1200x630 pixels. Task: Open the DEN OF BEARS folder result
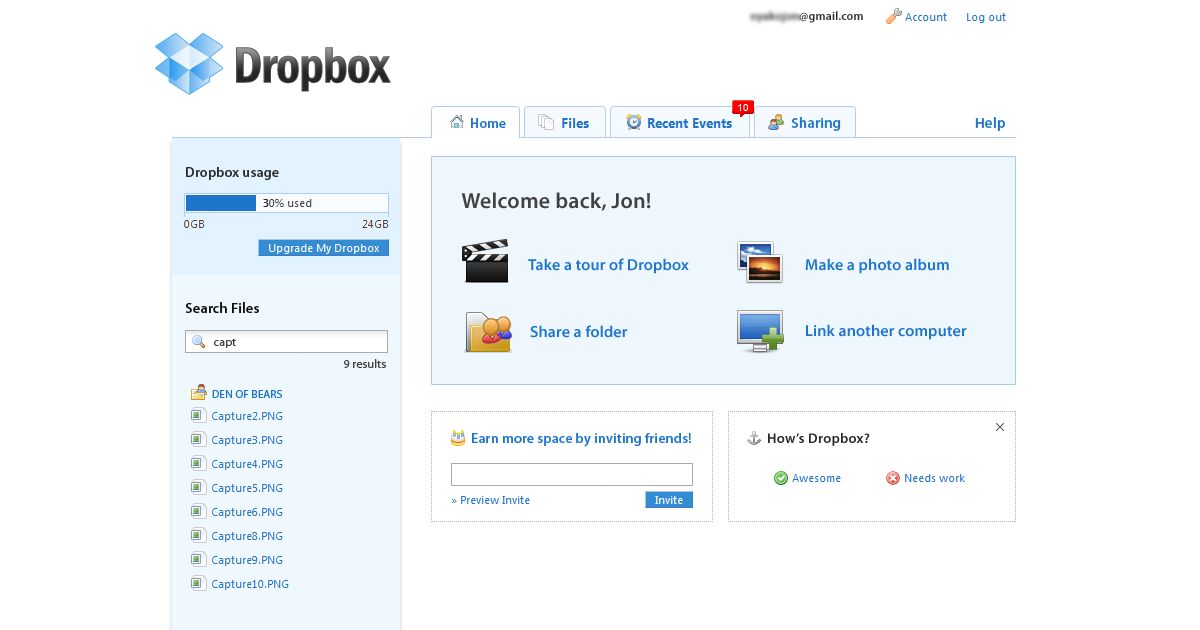[x=246, y=394]
